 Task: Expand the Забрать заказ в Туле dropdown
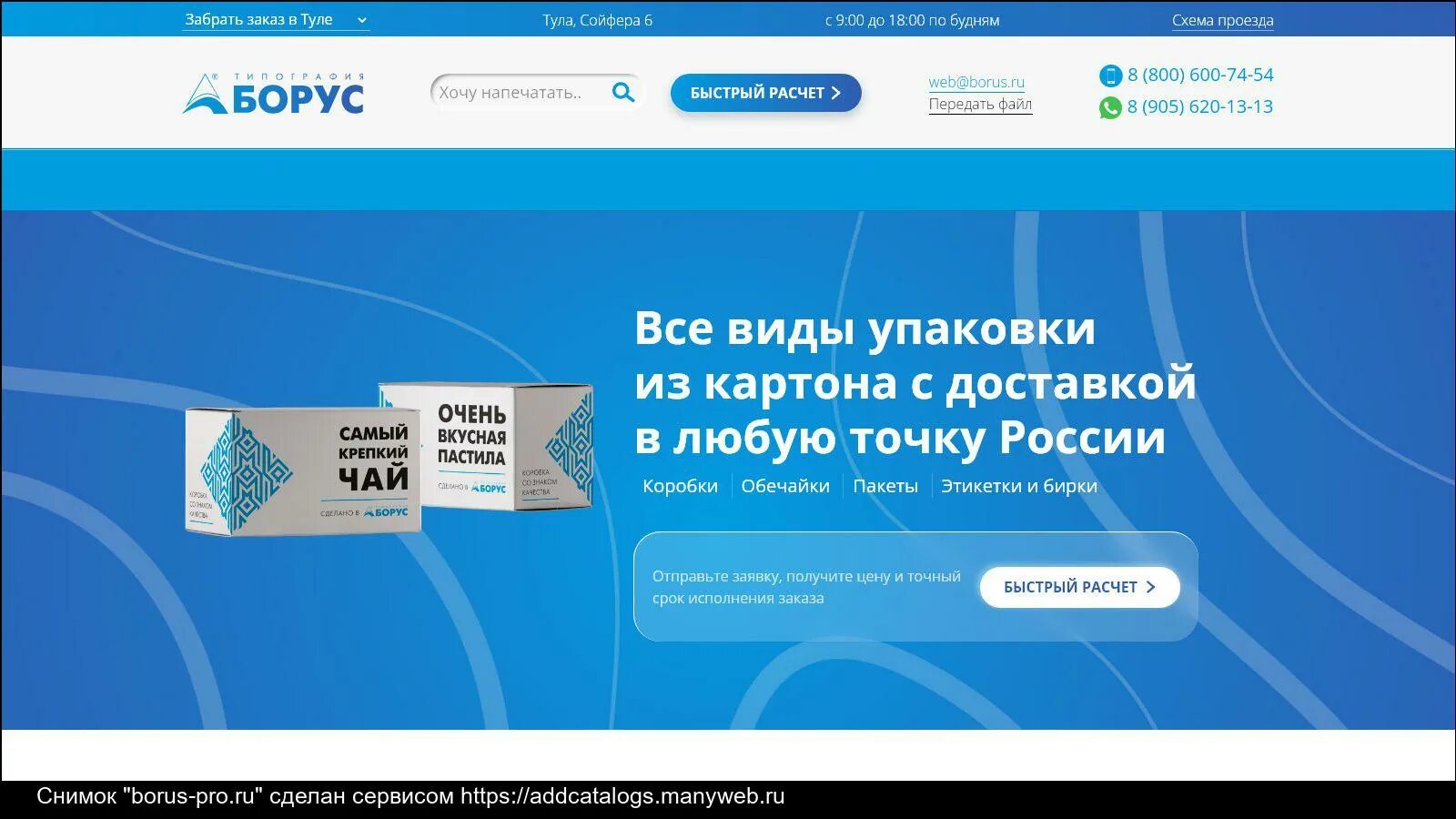pos(276,20)
